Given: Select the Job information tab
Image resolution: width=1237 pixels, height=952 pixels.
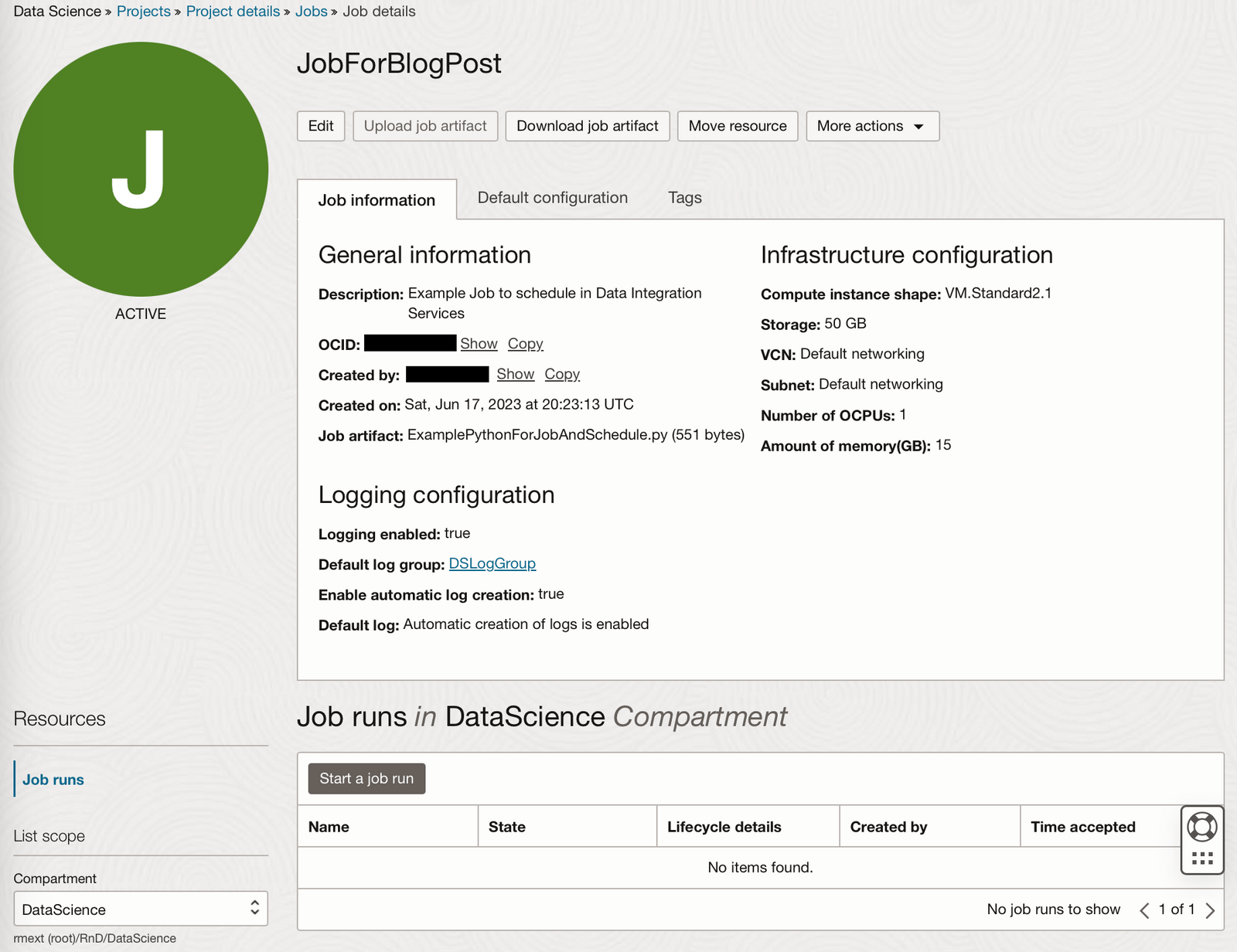Looking at the screenshot, I should coord(377,199).
